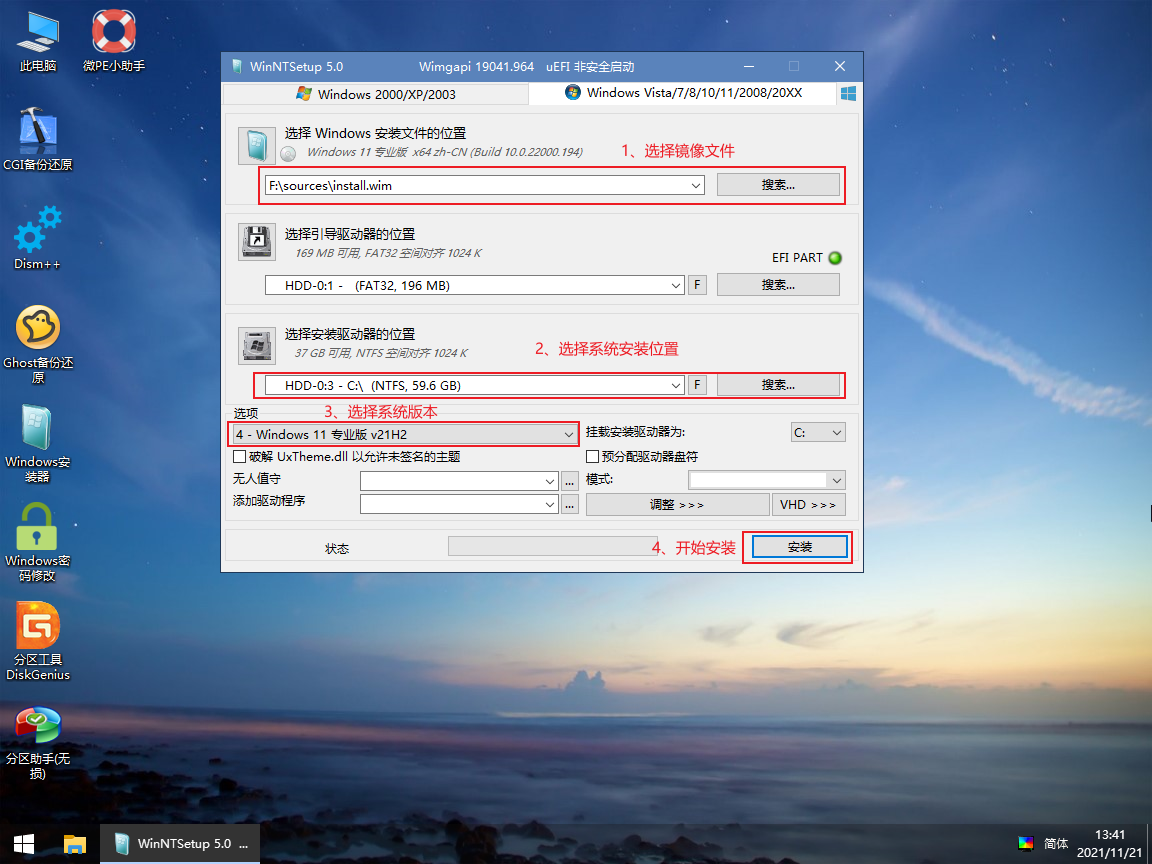The height and width of the screenshot is (864, 1152).
Task: Click the WinNTSetup title bar icon
Action: (237, 66)
